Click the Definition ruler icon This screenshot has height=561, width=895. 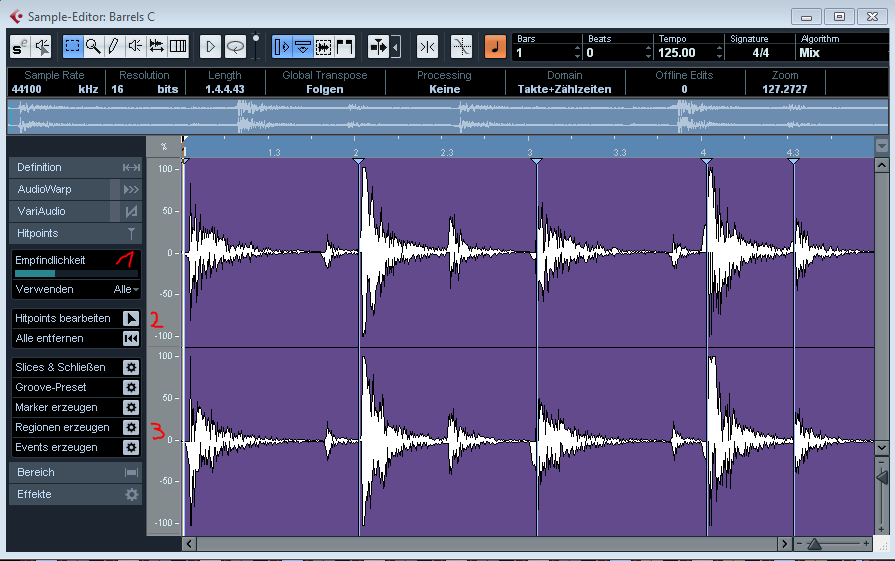coord(131,167)
